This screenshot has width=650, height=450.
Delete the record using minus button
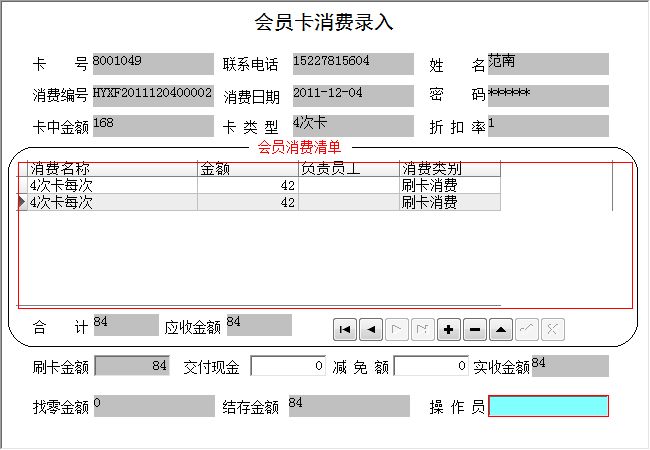[x=475, y=329]
